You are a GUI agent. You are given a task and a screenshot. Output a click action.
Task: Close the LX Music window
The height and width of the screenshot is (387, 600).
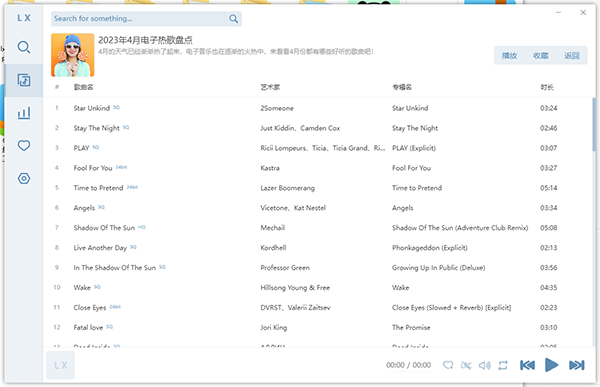point(583,13)
